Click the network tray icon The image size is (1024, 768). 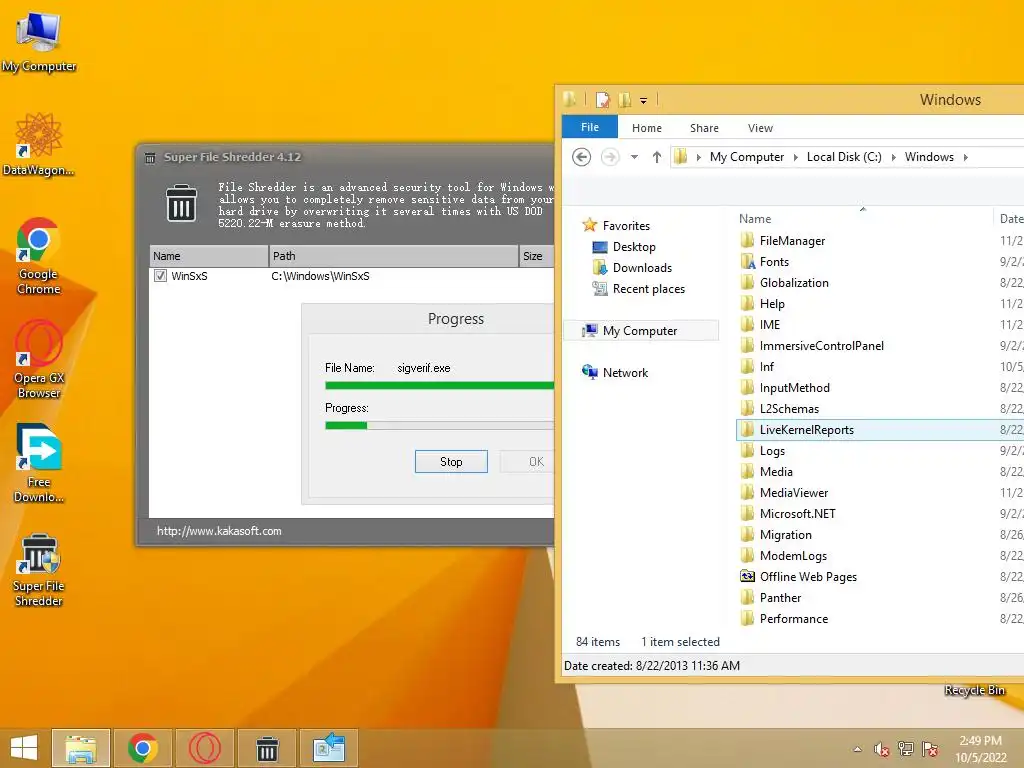(905, 749)
